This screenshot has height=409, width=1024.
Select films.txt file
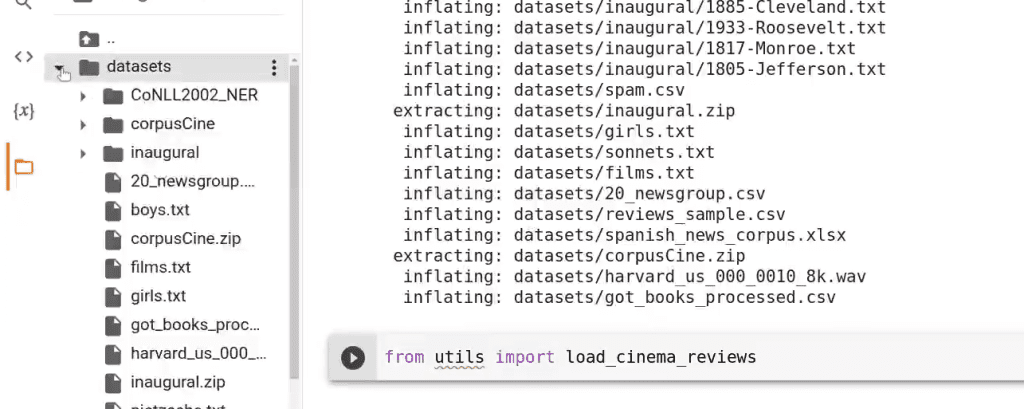click(148, 268)
